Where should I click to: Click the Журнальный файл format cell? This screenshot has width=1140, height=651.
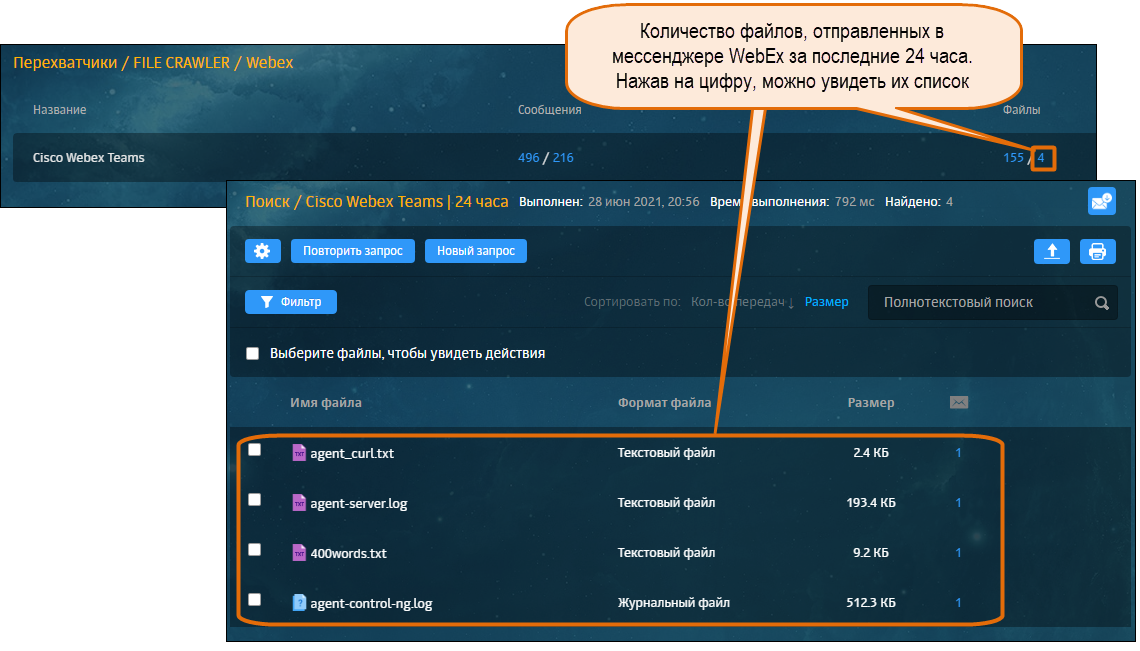[674, 602]
